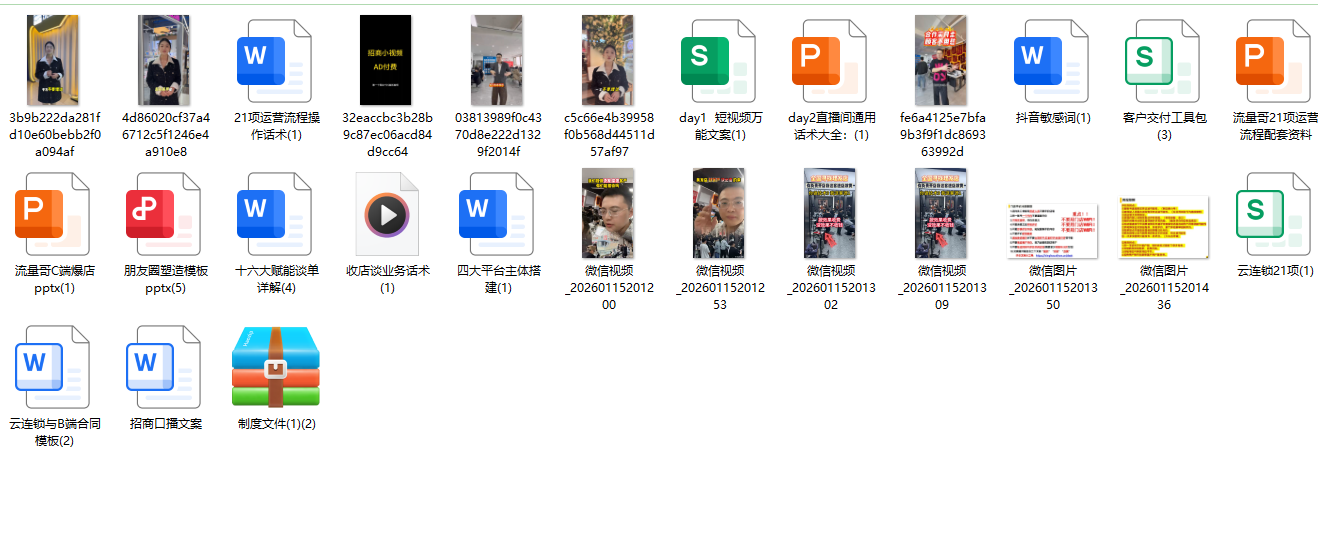Screen dimensions: 1318x533
Task: Click the 云连锁与B端合同模板 document icon
Action: tap(54, 366)
